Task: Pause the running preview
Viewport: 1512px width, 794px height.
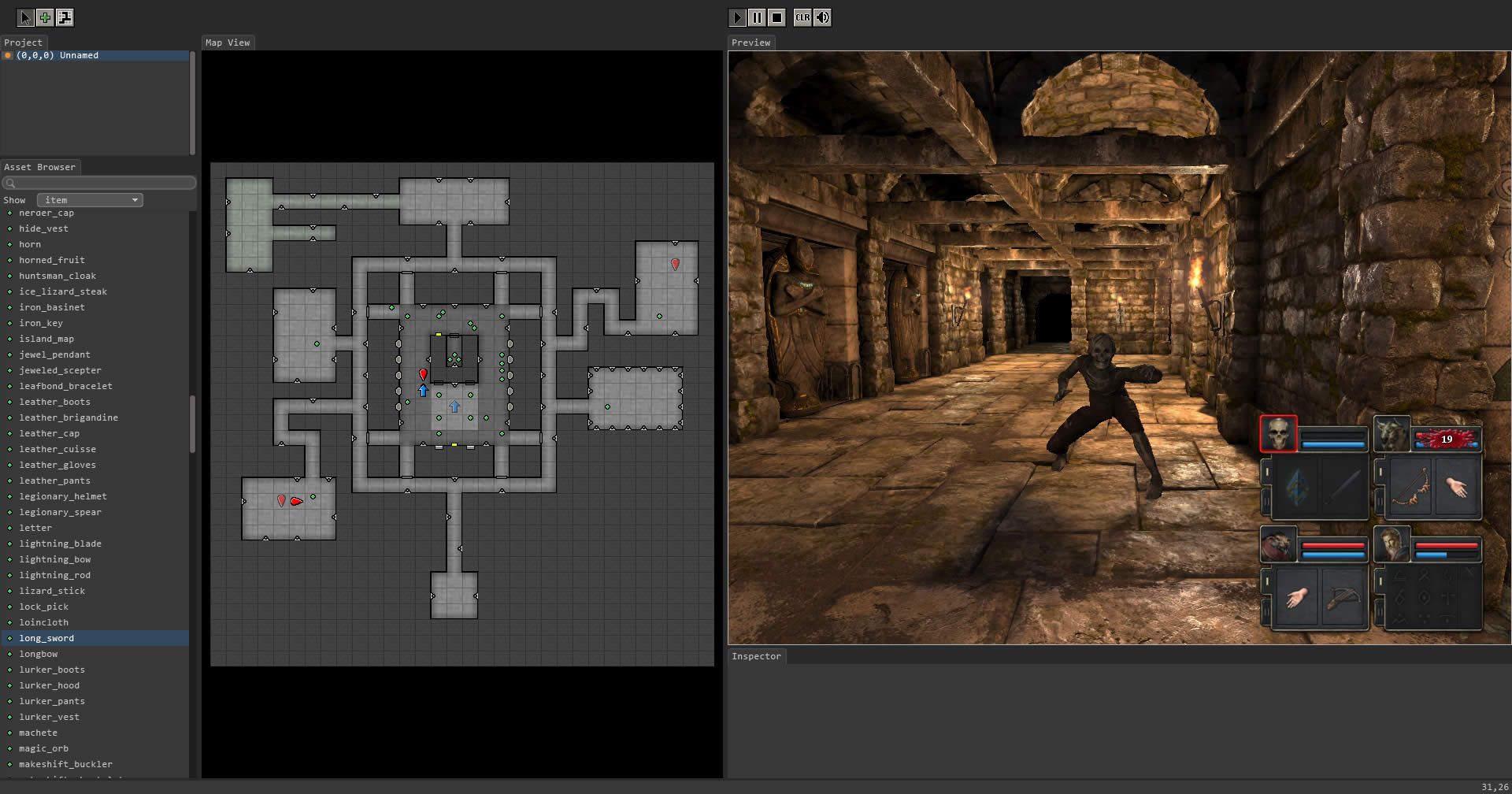Action: click(757, 17)
